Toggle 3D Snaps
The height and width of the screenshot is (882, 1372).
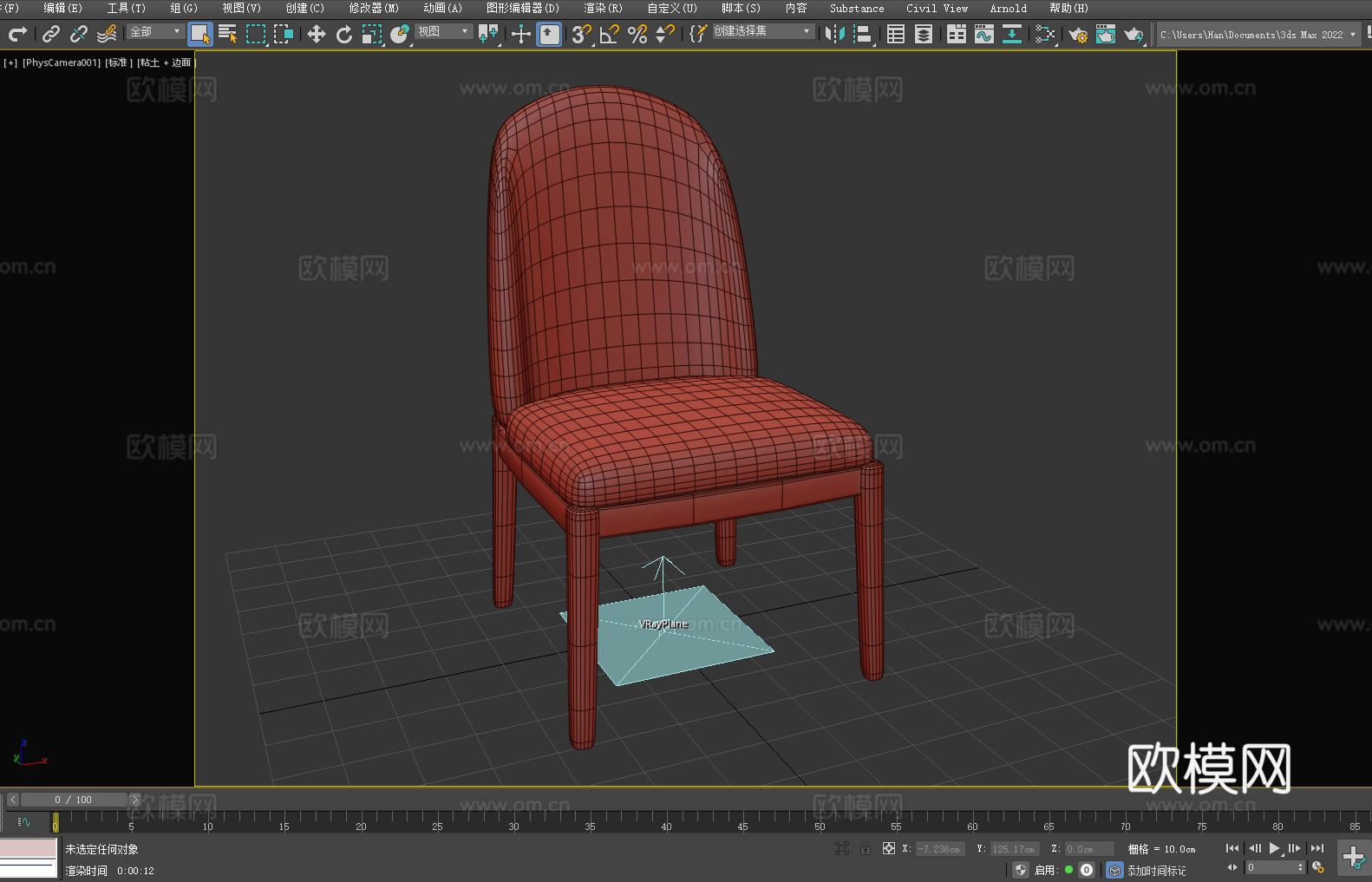click(x=582, y=34)
